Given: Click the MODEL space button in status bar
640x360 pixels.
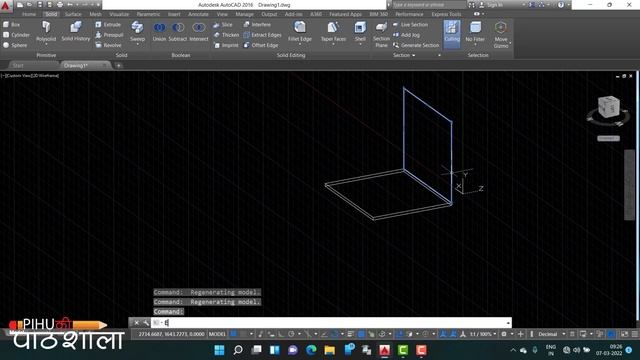Looking at the screenshot, I should tap(217, 334).
